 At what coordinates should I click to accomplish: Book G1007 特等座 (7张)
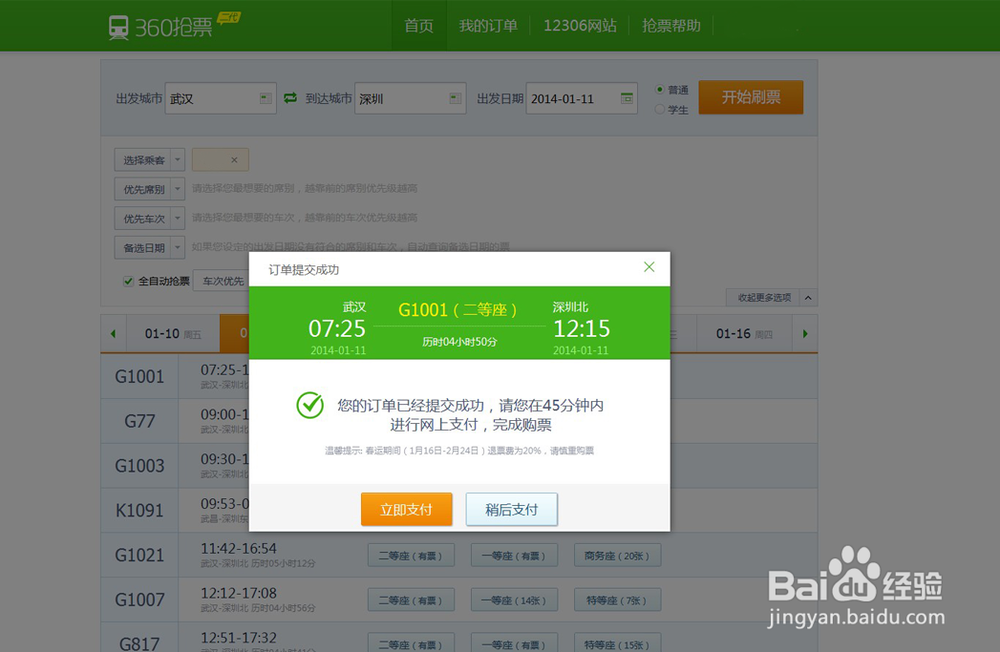[x=617, y=600]
